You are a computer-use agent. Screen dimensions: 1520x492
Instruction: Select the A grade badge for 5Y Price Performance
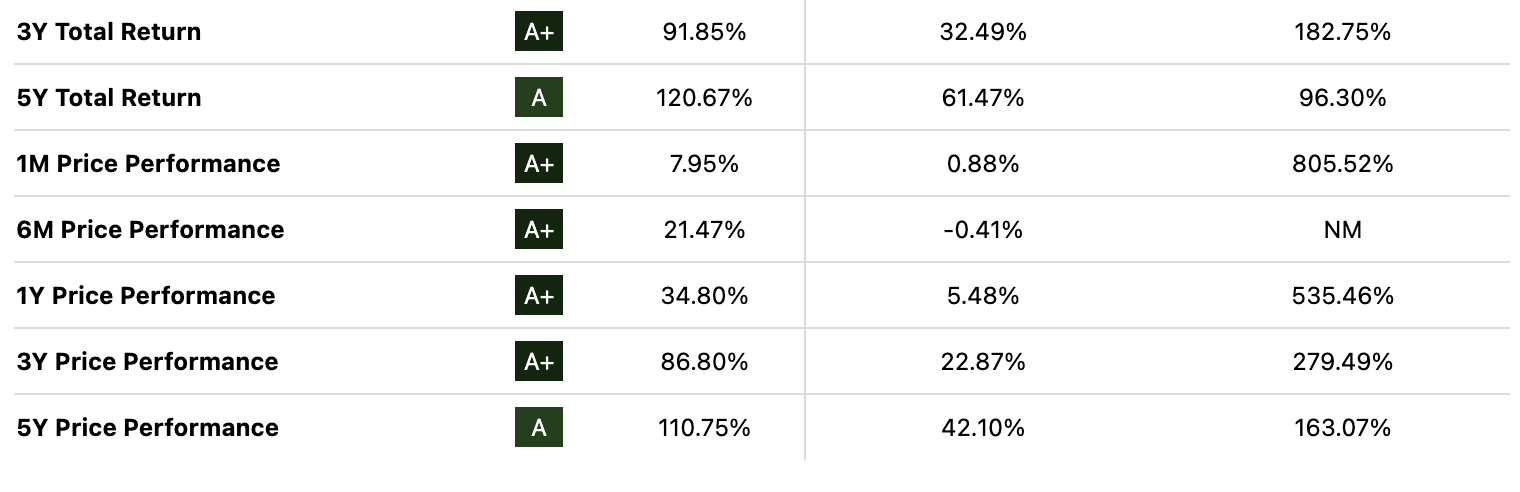click(x=539, y=428)
